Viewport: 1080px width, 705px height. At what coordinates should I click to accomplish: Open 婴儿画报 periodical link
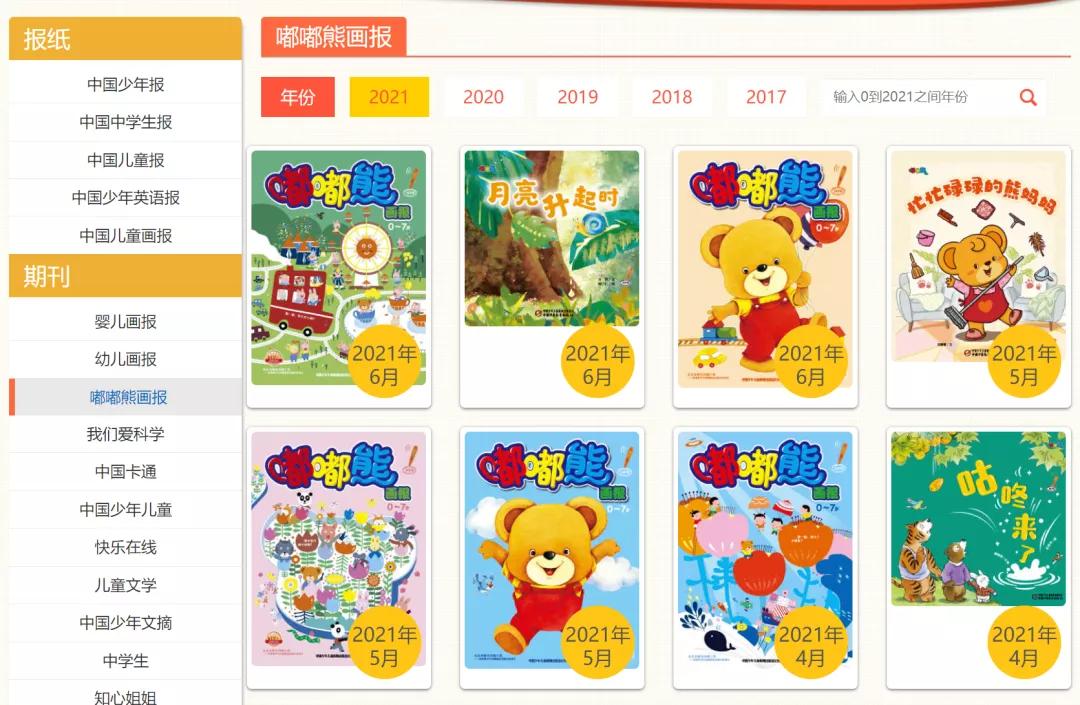coord(125,322)
